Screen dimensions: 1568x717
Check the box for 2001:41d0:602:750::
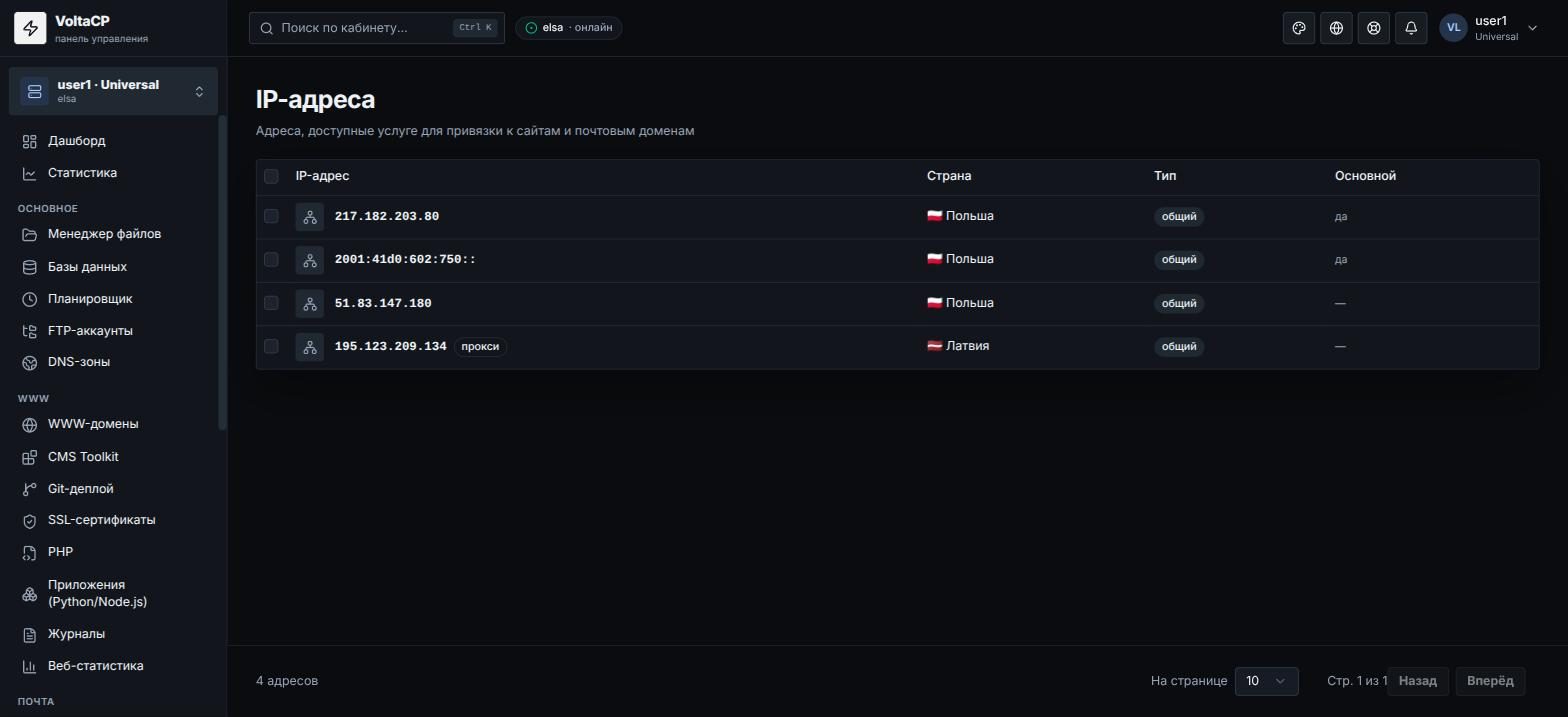[x=271, y=259]
